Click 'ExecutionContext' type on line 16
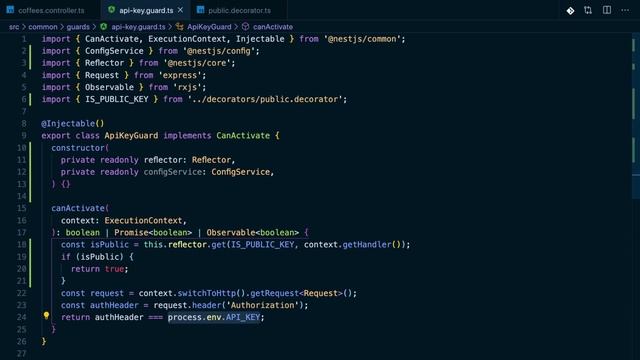The height and width of the screenshot is (360, 640). 143,220
